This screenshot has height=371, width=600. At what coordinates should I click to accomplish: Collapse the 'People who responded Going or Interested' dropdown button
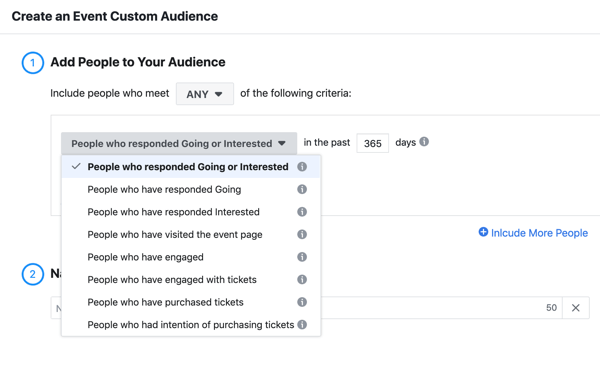(179, 143)
